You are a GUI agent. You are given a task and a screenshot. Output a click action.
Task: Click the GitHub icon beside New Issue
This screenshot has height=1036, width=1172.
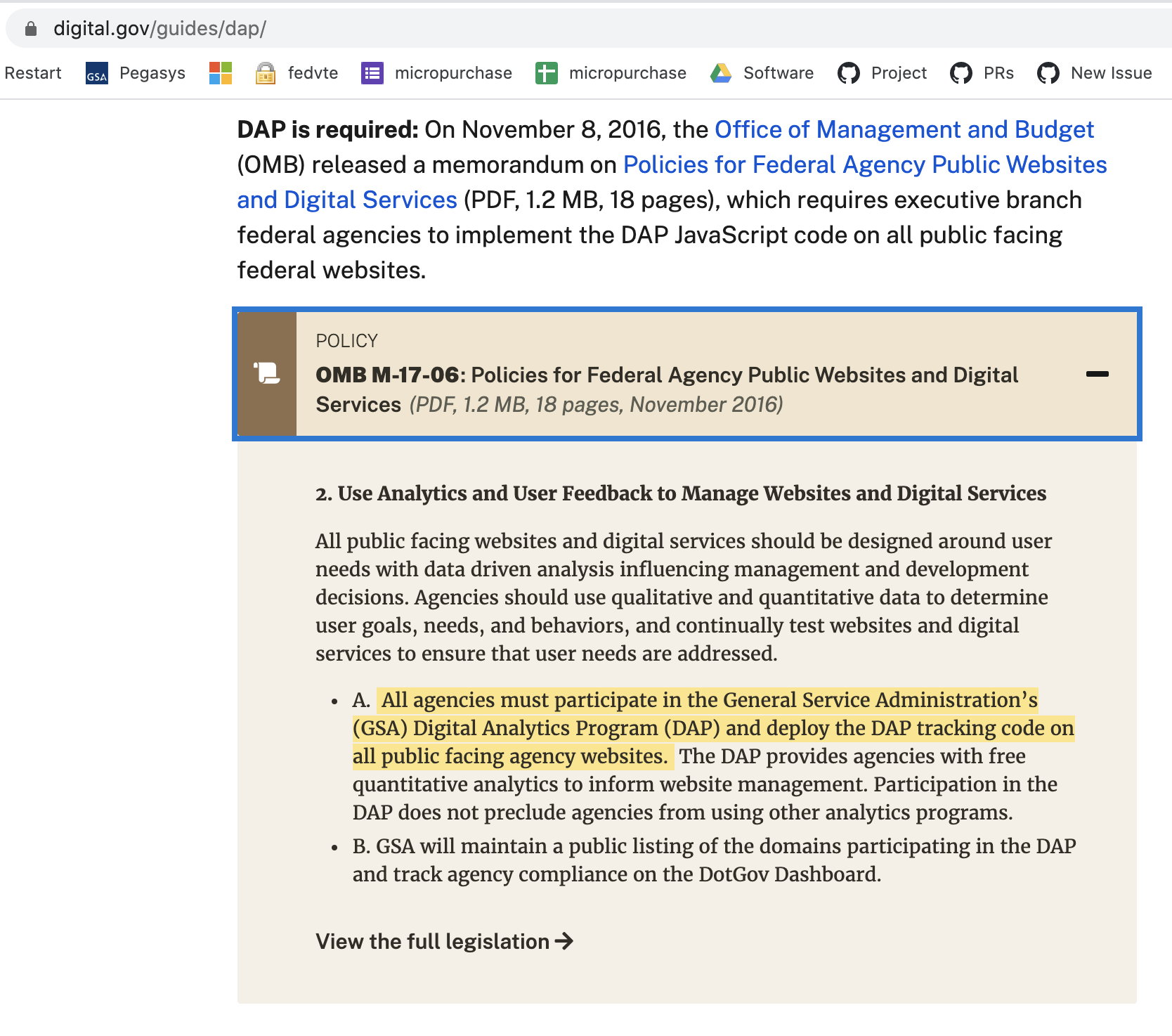pyautogui.click(x=1048, y=73)
